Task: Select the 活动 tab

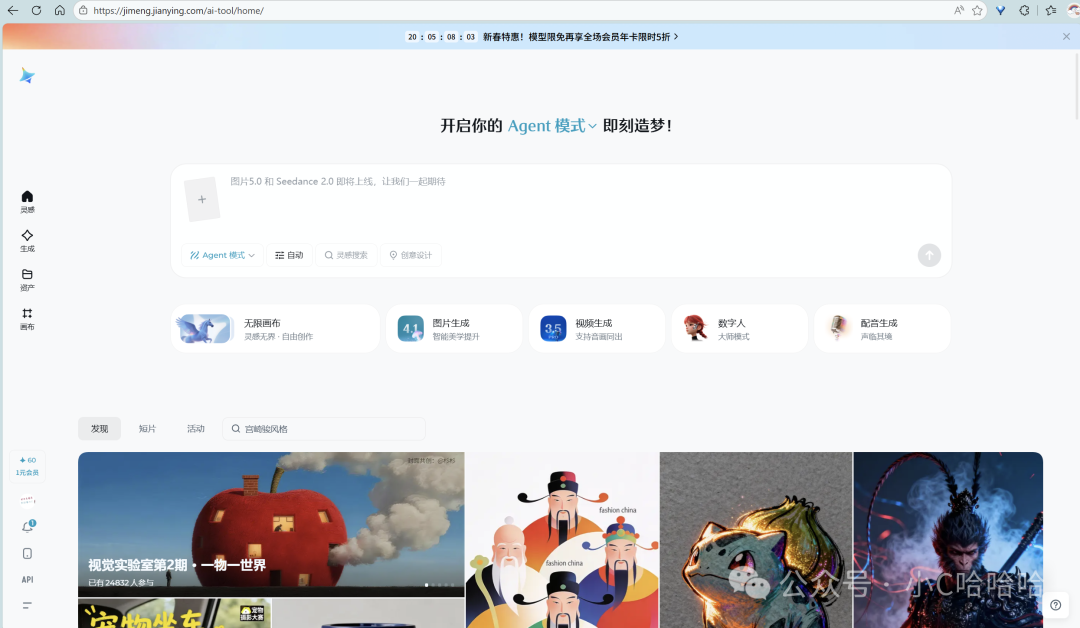Action: tap(196, 428)
